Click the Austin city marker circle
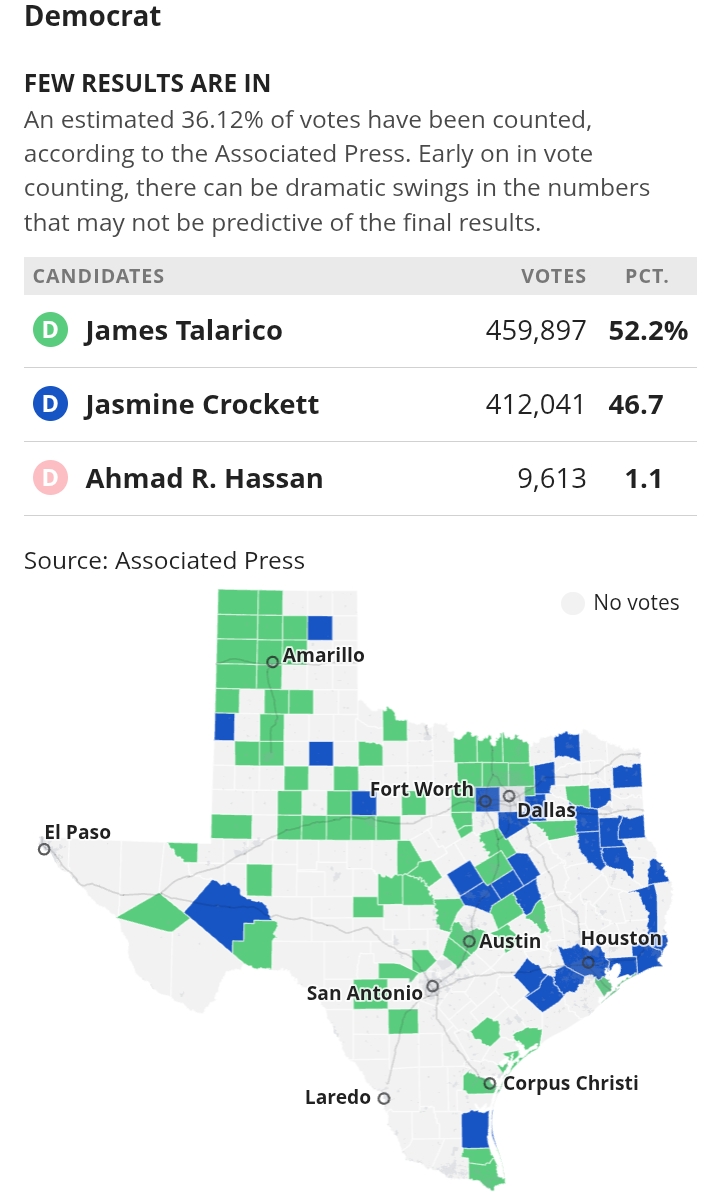This screenshot has width=720, height=1192. 469,941
